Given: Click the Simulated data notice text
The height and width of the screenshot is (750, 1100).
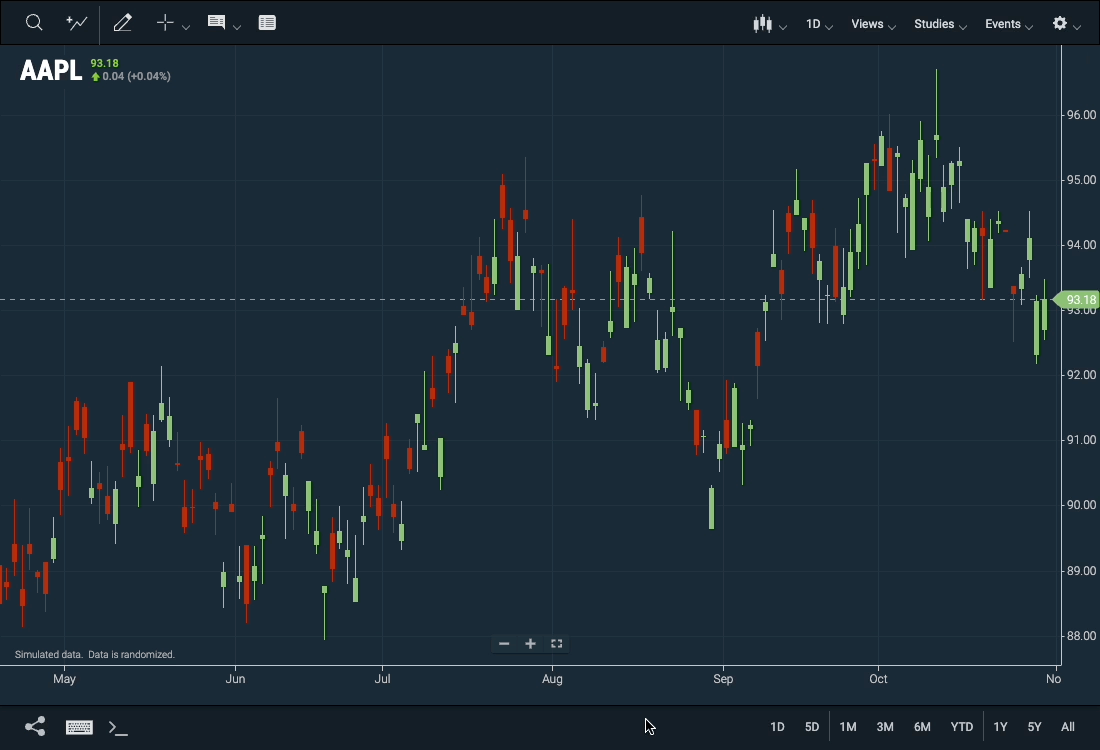Looking at the screenshot, I should click(95, 654).
